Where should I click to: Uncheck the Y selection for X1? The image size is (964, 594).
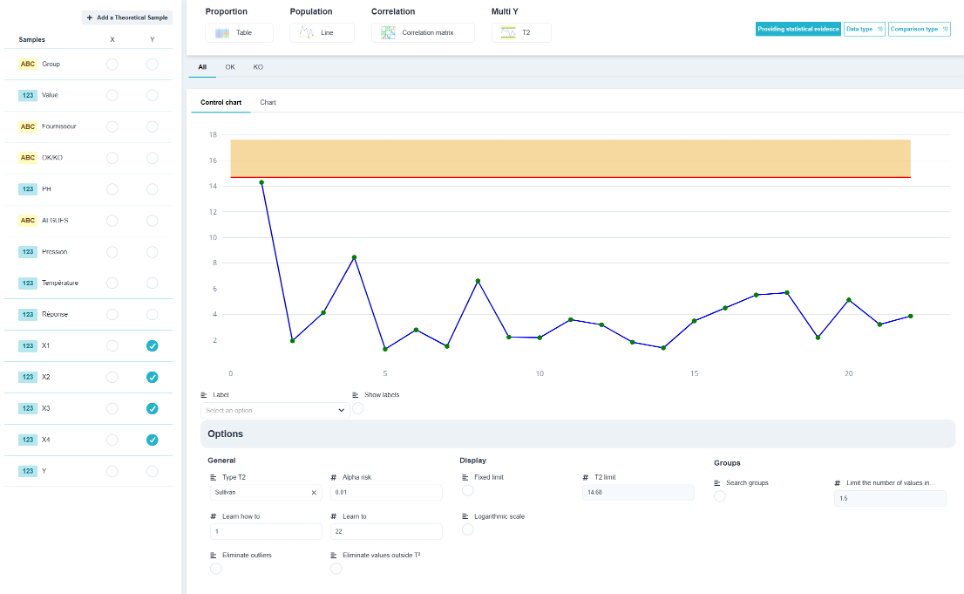[x=152, y=346]
